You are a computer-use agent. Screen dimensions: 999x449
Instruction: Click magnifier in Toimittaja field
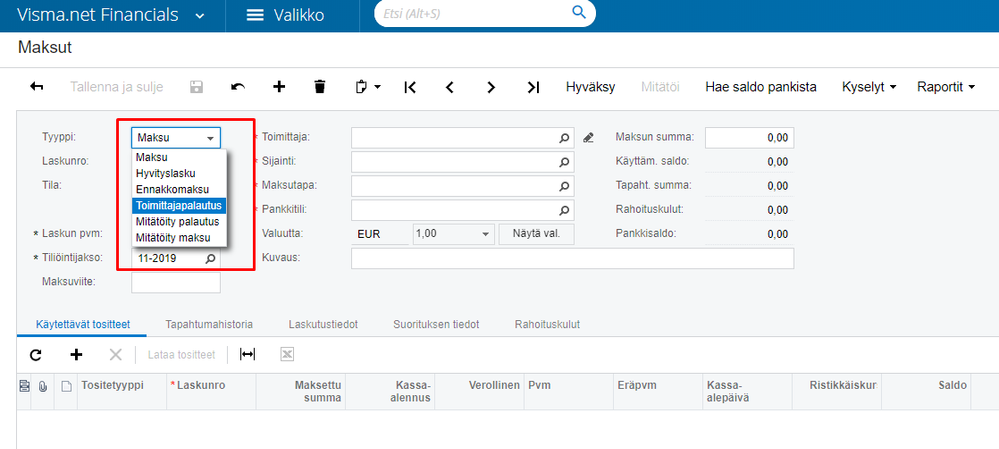pos(564,138)
